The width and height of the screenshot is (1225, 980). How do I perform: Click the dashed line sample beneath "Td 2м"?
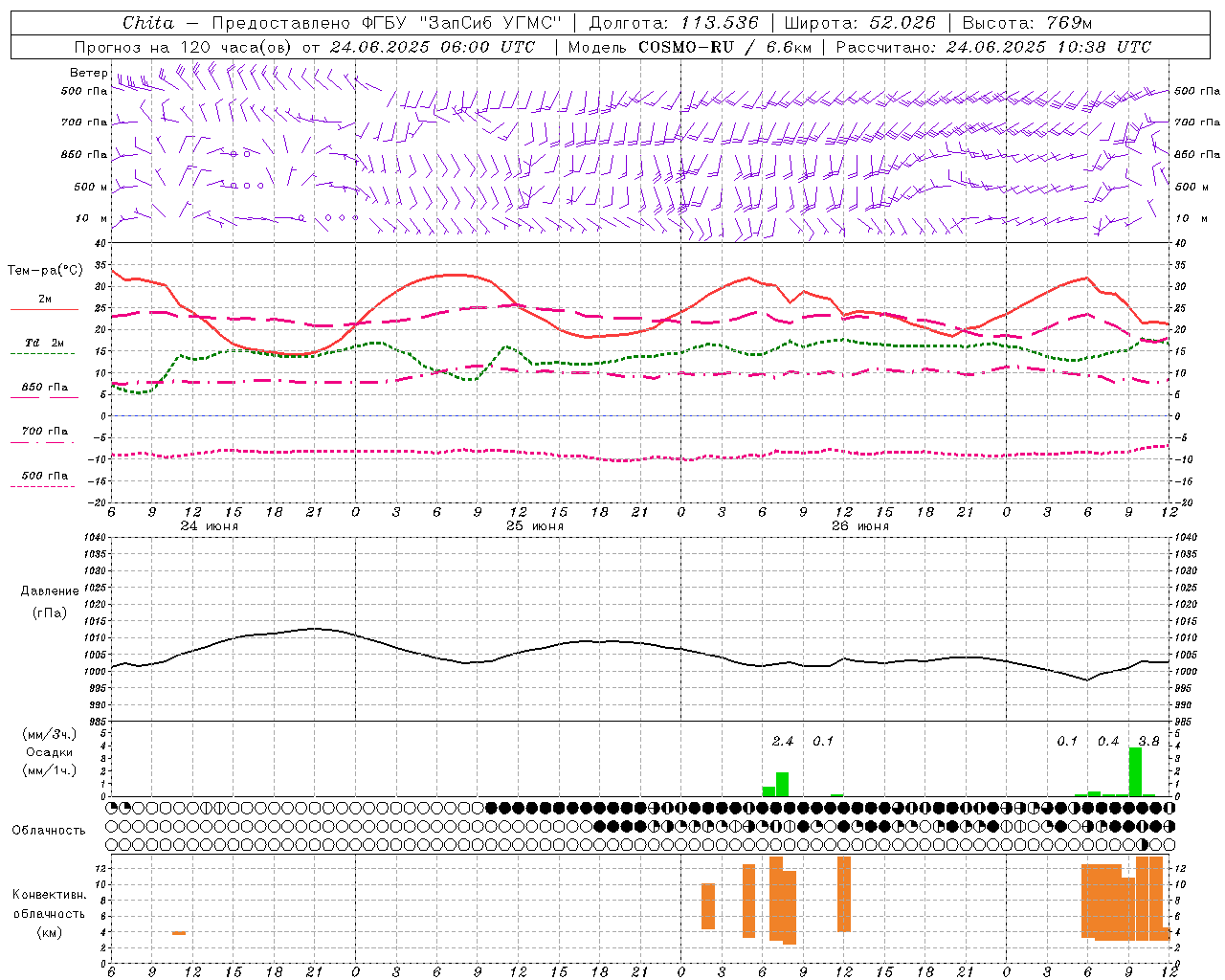click(43, 354)
